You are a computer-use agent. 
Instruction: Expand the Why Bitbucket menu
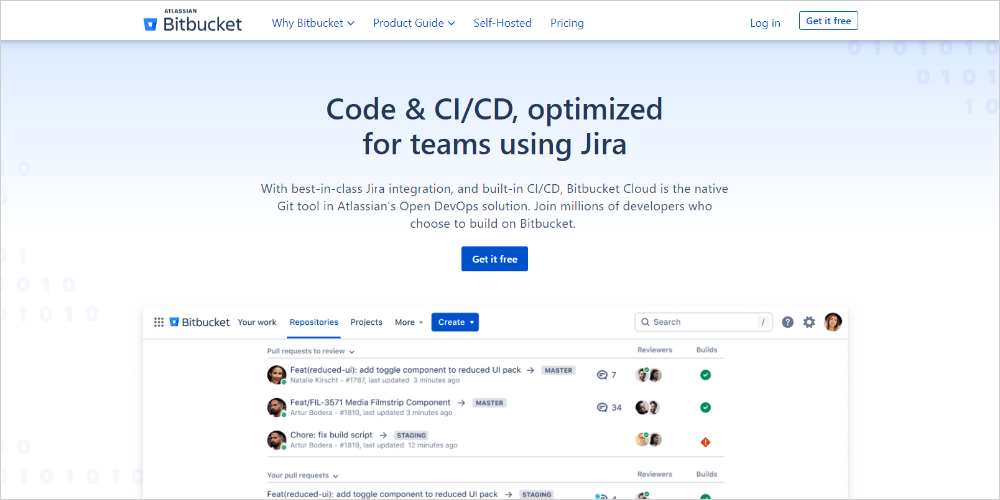pos(312,23)
